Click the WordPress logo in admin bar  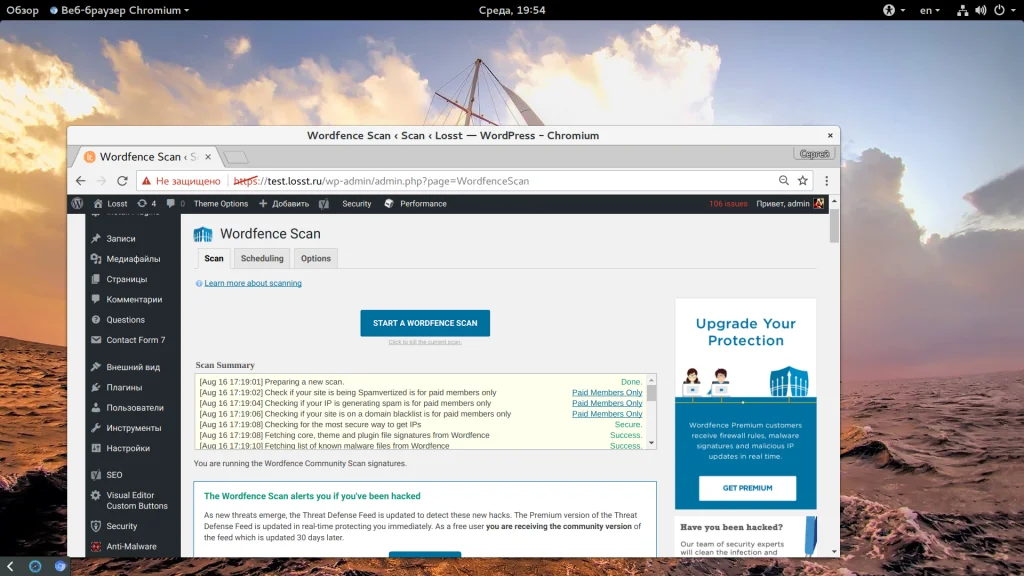(x=77, y=204)
